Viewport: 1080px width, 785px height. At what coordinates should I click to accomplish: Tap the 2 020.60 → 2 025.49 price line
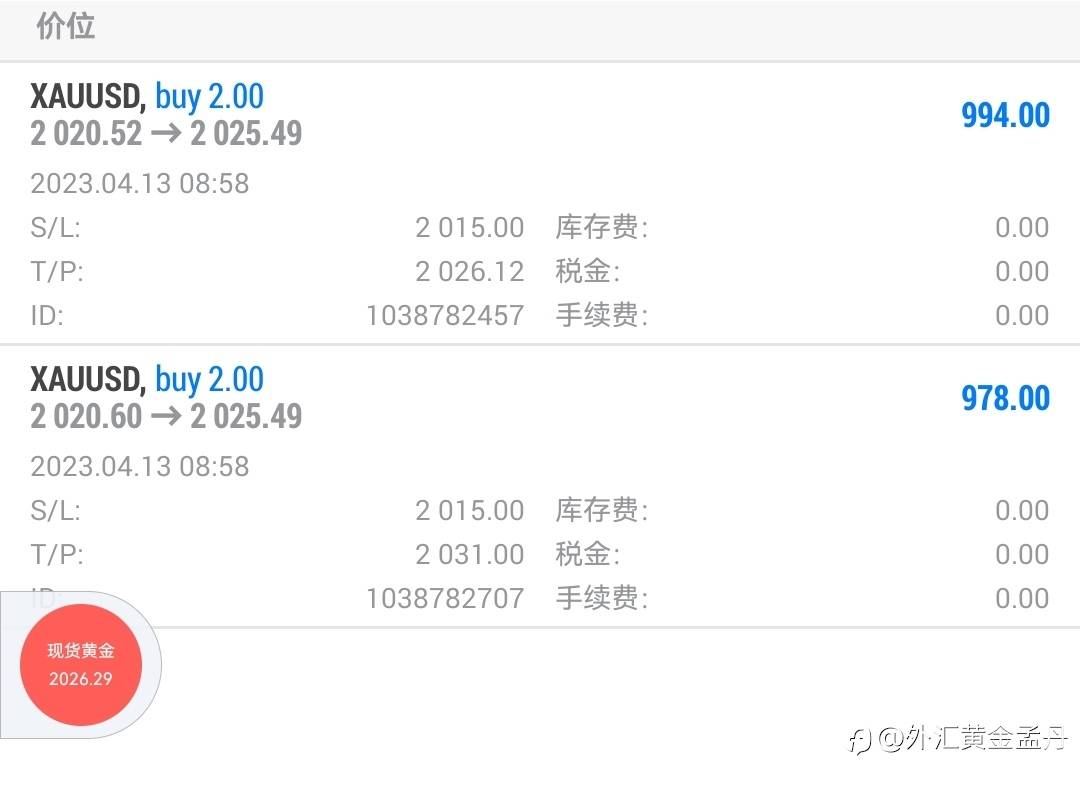[x=166, y=416]
